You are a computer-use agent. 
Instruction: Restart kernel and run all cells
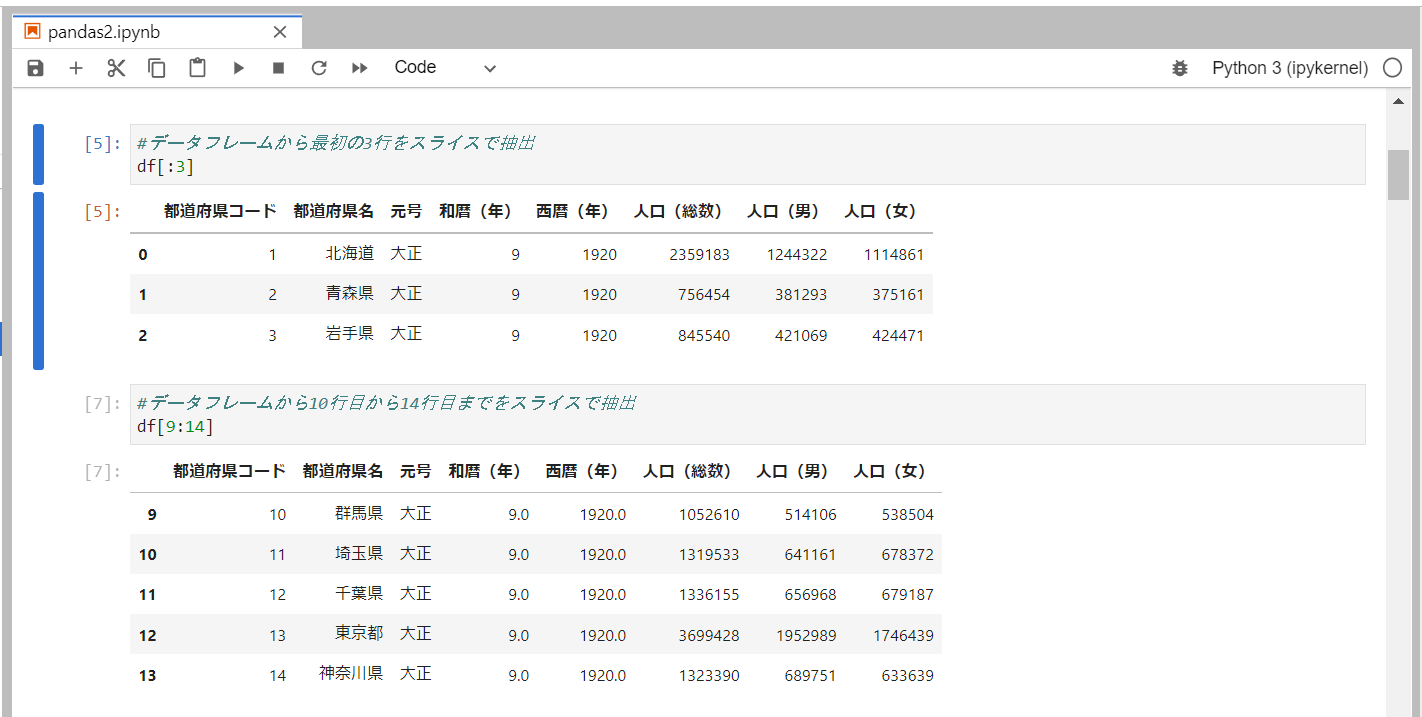(359, 67)
